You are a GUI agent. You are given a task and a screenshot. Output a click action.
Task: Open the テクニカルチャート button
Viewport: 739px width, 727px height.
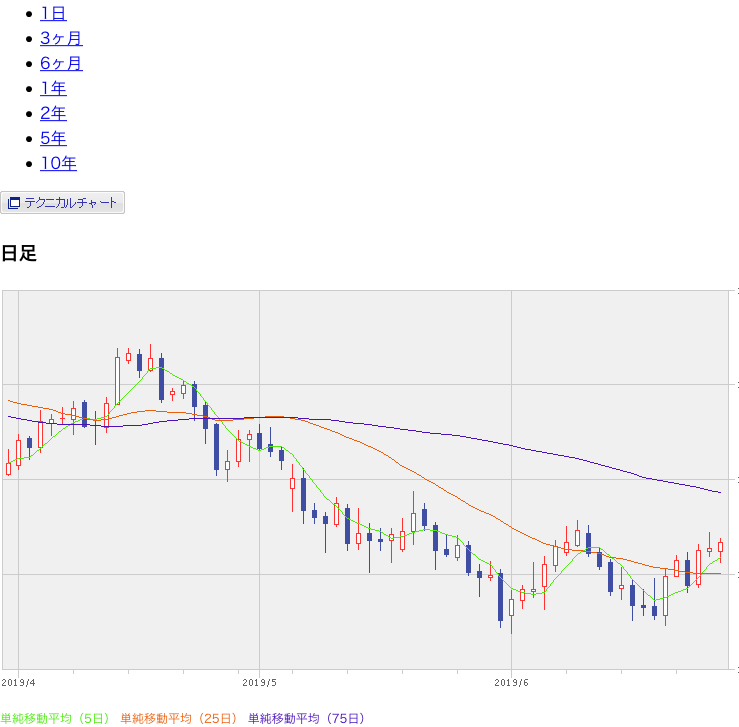[62, 203]
